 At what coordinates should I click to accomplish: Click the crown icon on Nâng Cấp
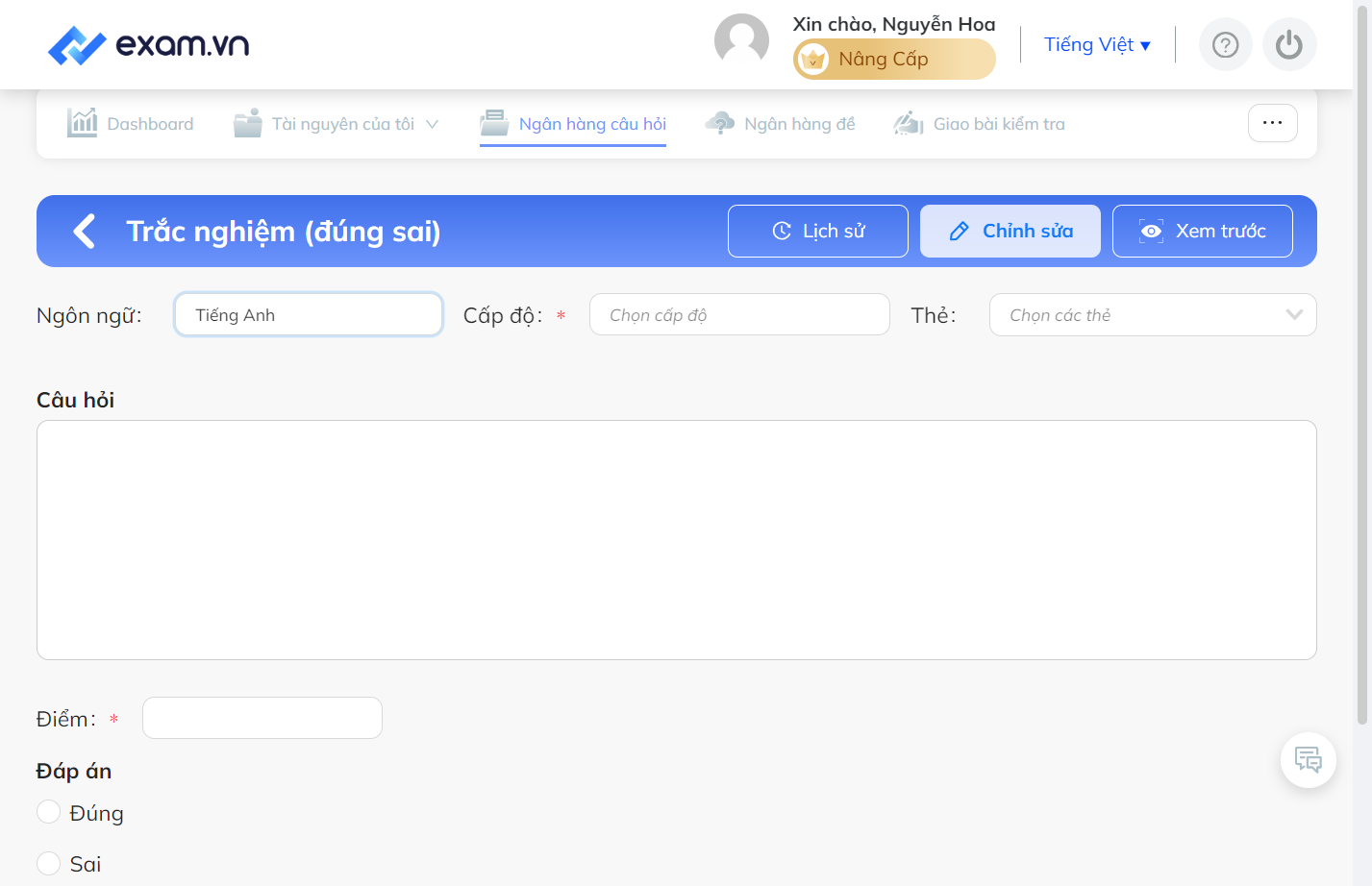[x=813, y=60]
